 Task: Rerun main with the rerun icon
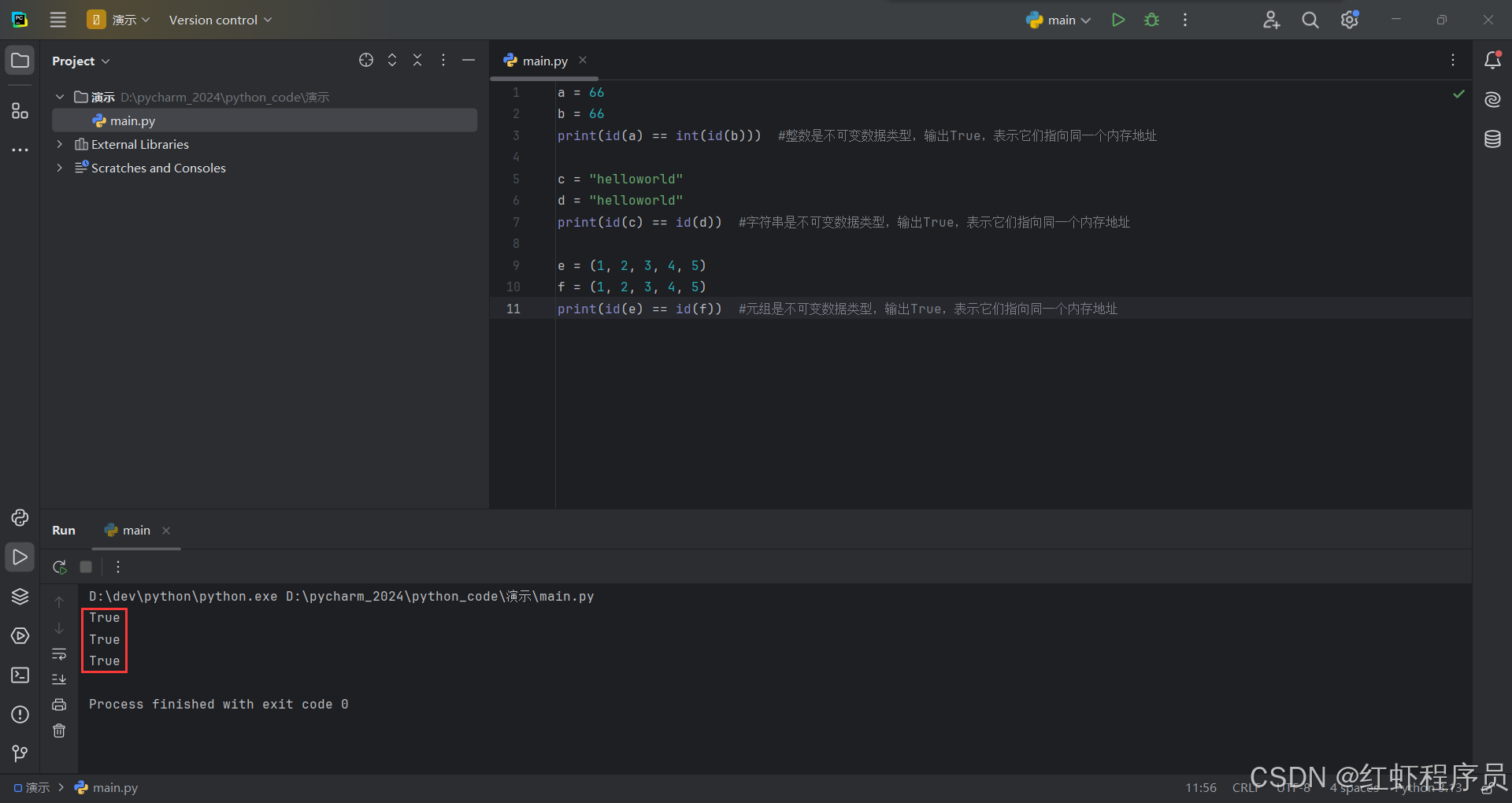coord(60,567)
